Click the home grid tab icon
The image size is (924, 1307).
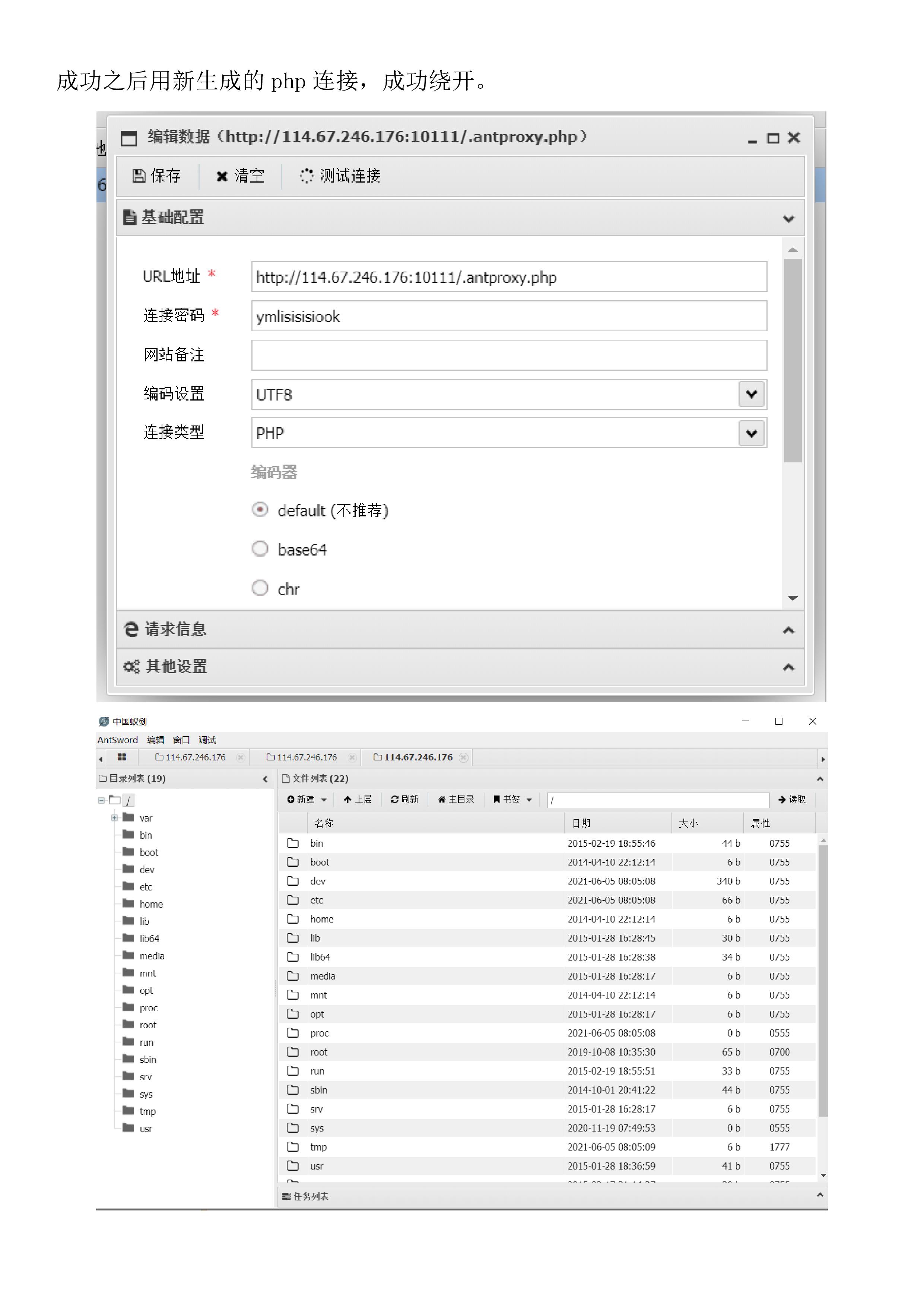tap(121, 757)
